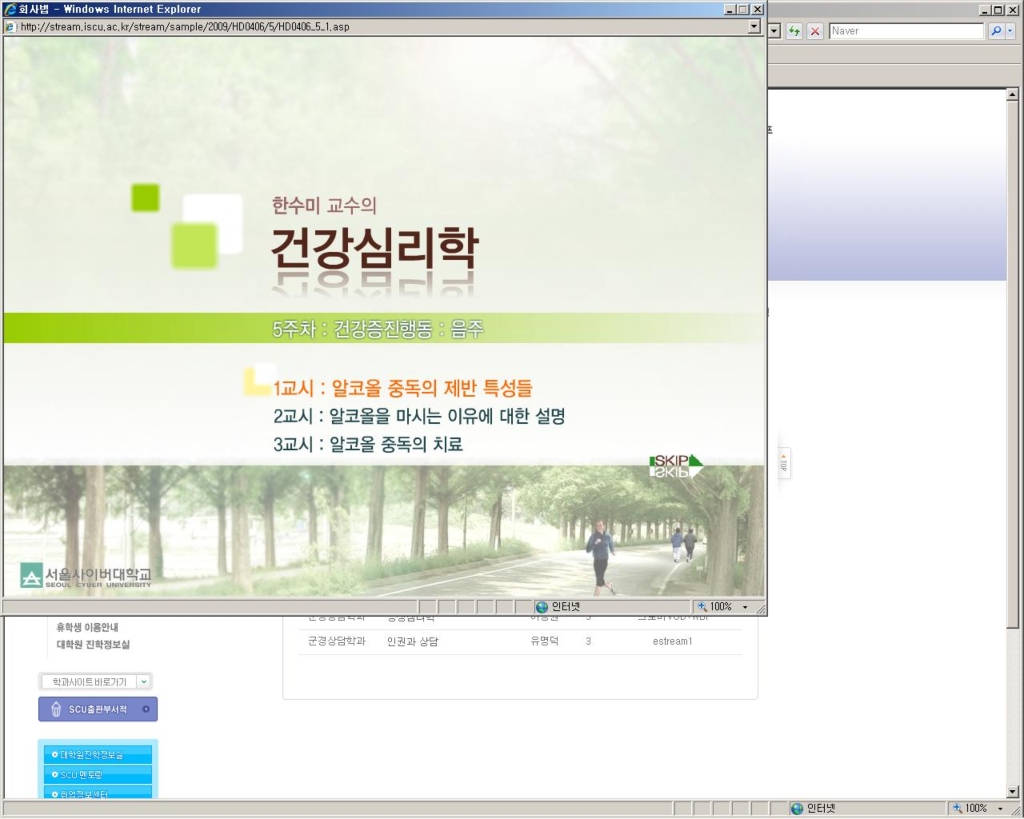Open 대학원진학정보실 quick link button
This screenshot has height=819, width=1024.
click(98, 754)
